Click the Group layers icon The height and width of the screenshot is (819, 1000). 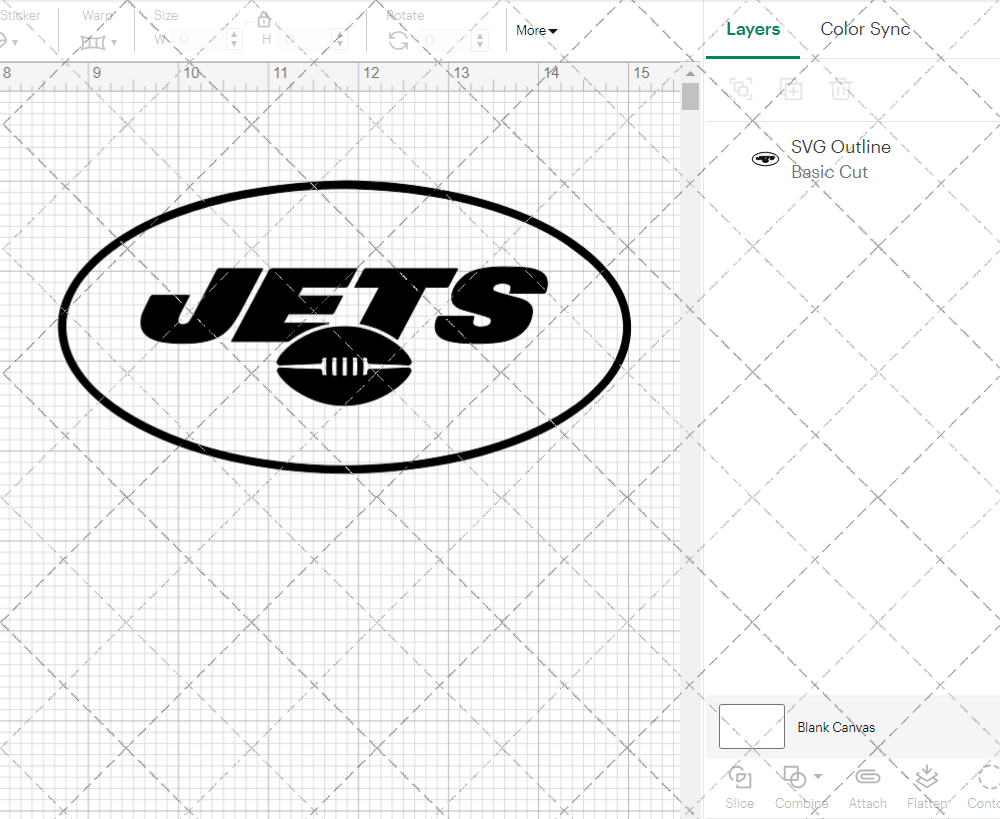[741, 89]
